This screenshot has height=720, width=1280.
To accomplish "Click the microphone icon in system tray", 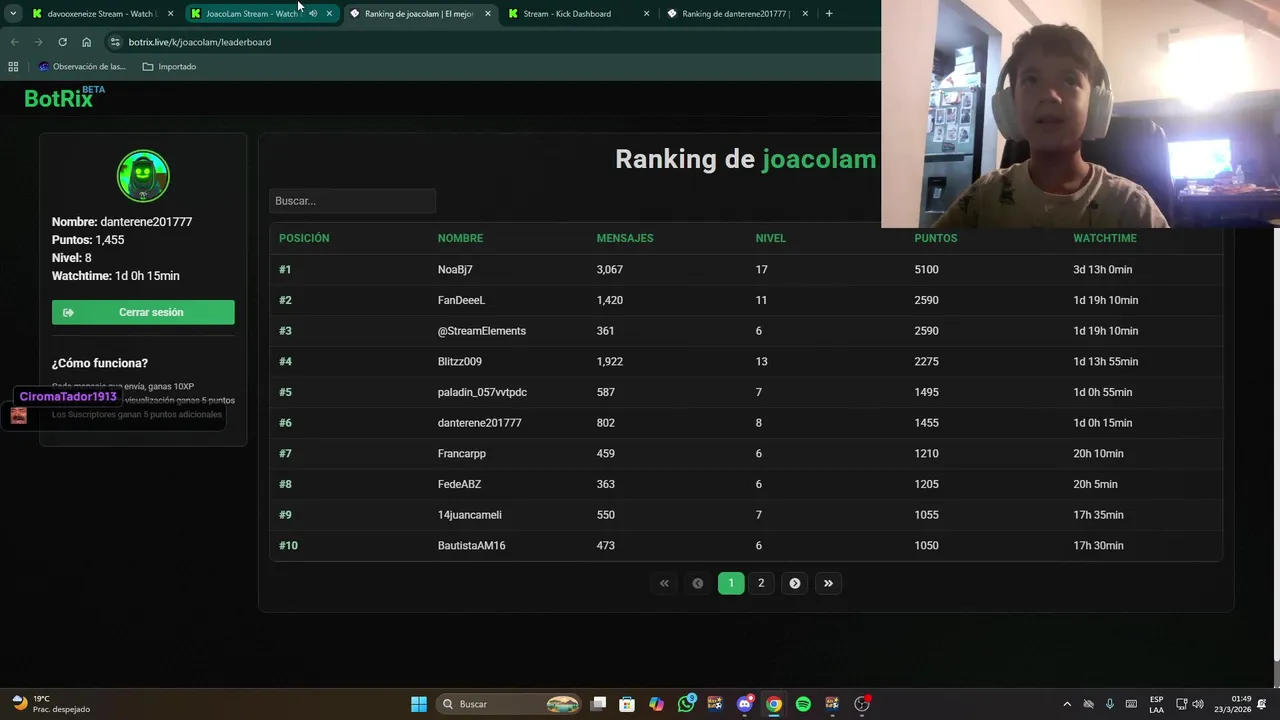I will point(1109,704).
